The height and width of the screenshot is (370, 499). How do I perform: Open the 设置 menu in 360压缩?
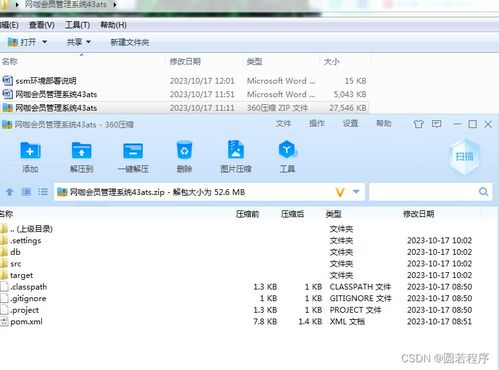(x=350, y=123)
